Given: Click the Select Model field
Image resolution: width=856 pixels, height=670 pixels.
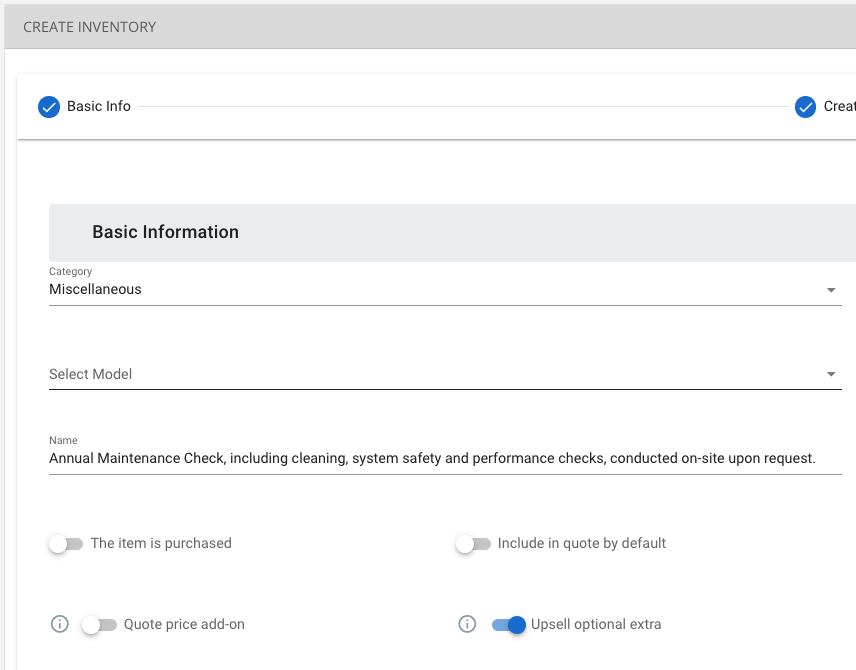Looking at the screenshot, I should click(x=445, y=374).
